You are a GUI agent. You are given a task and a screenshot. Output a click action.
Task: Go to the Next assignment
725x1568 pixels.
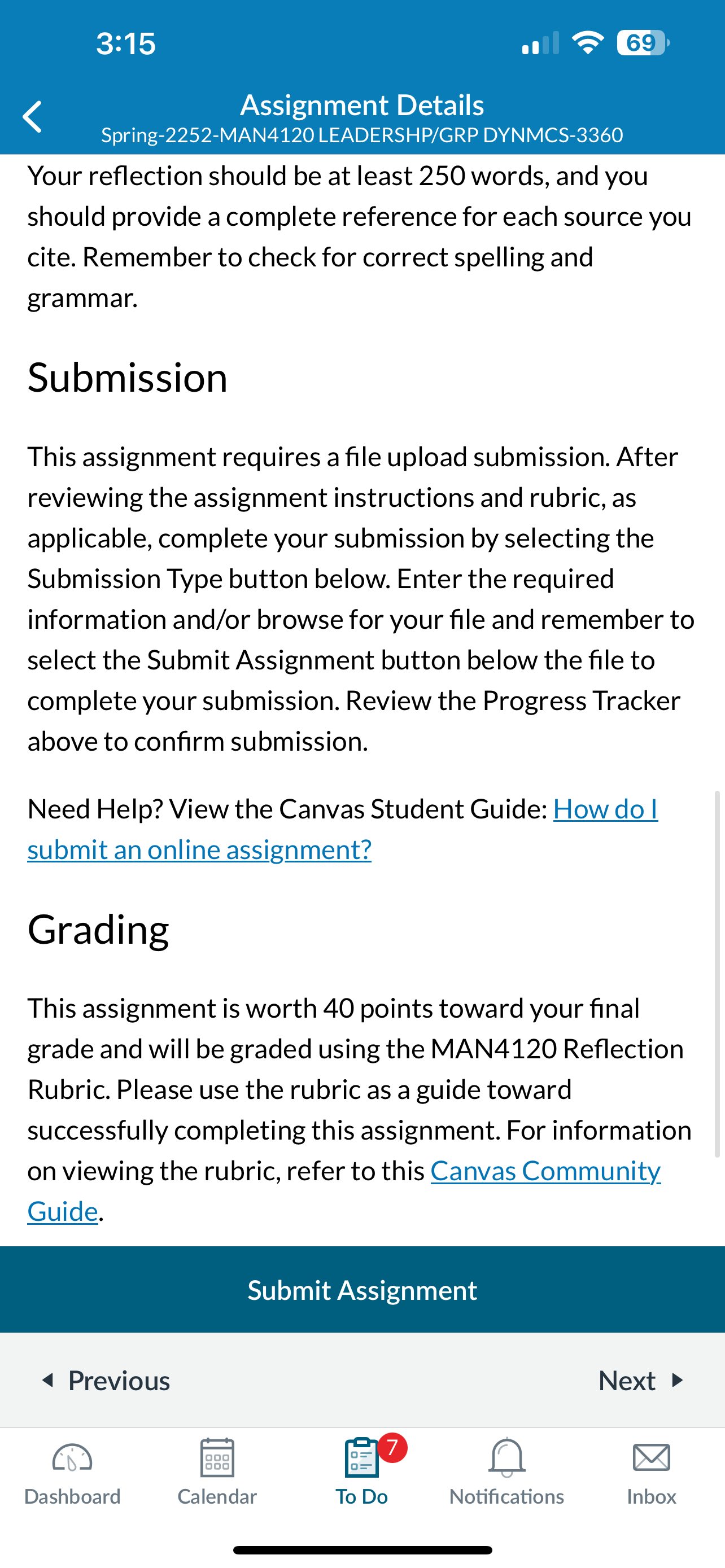click(x=641, y=1381)
